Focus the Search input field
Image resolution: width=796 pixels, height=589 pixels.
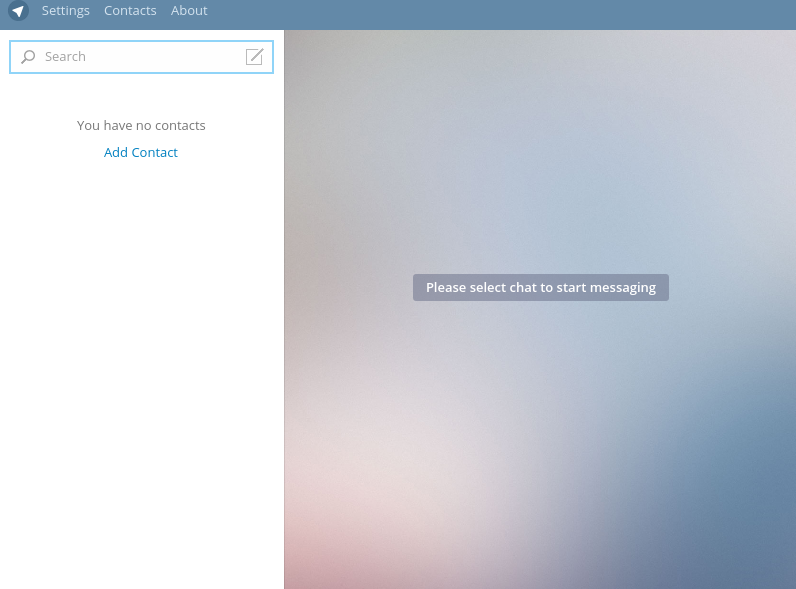[140, 57]
